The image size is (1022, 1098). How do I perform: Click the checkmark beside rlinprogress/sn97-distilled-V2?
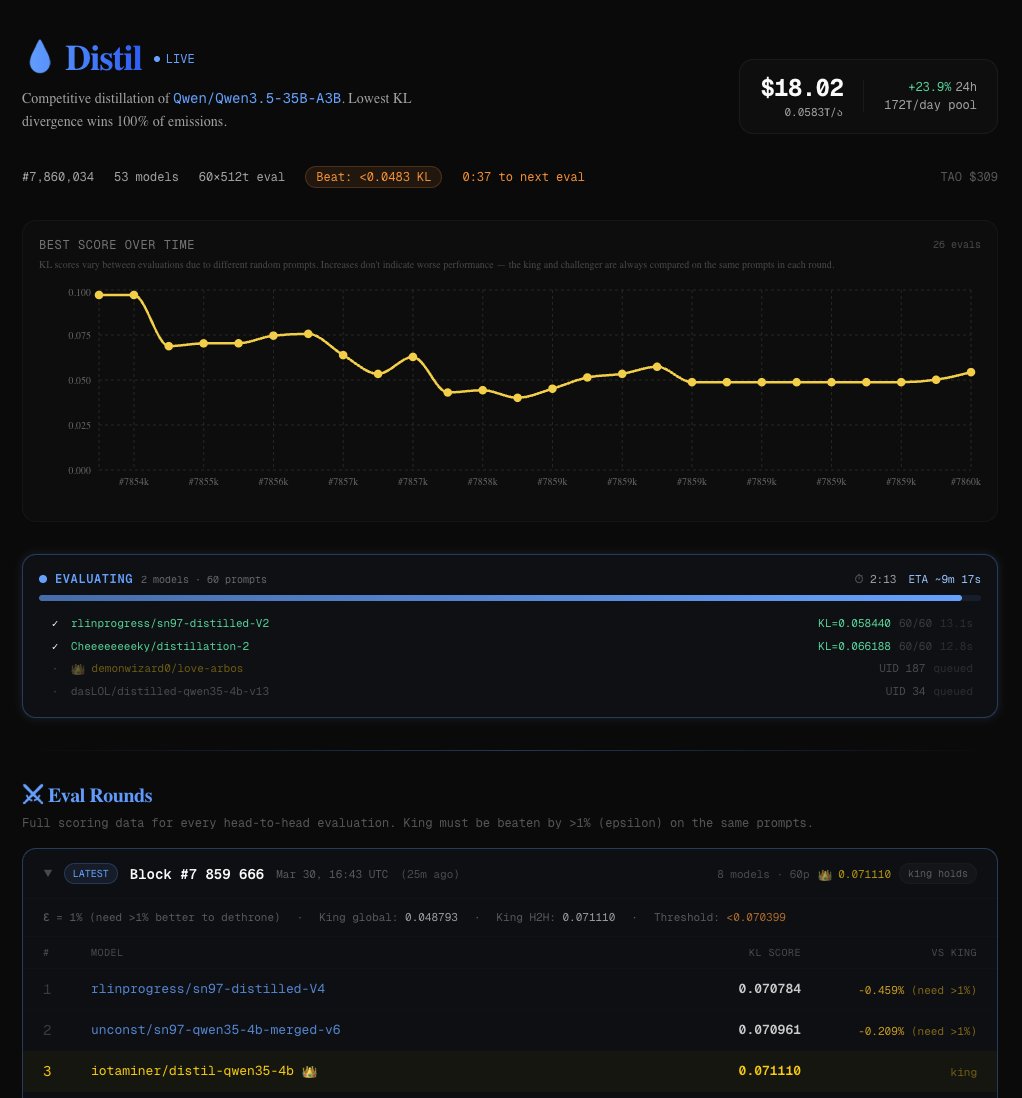click(x=55, y=623)
